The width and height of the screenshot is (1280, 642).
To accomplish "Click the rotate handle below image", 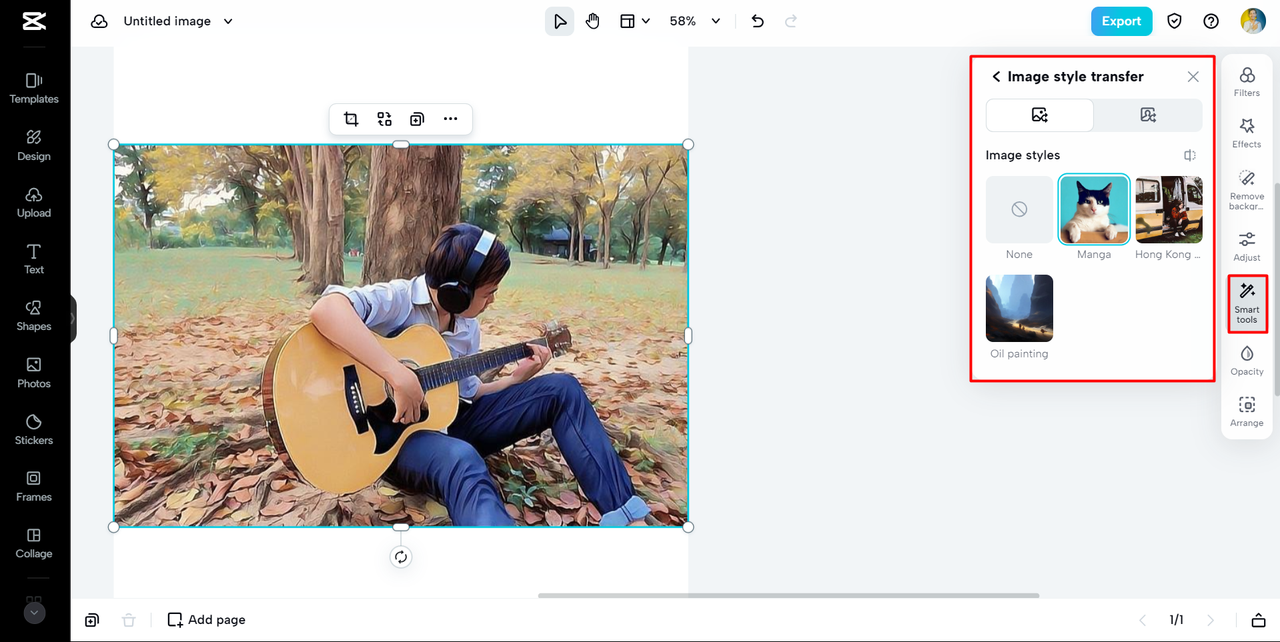I will pyautogui.click(x=401, y=557).
